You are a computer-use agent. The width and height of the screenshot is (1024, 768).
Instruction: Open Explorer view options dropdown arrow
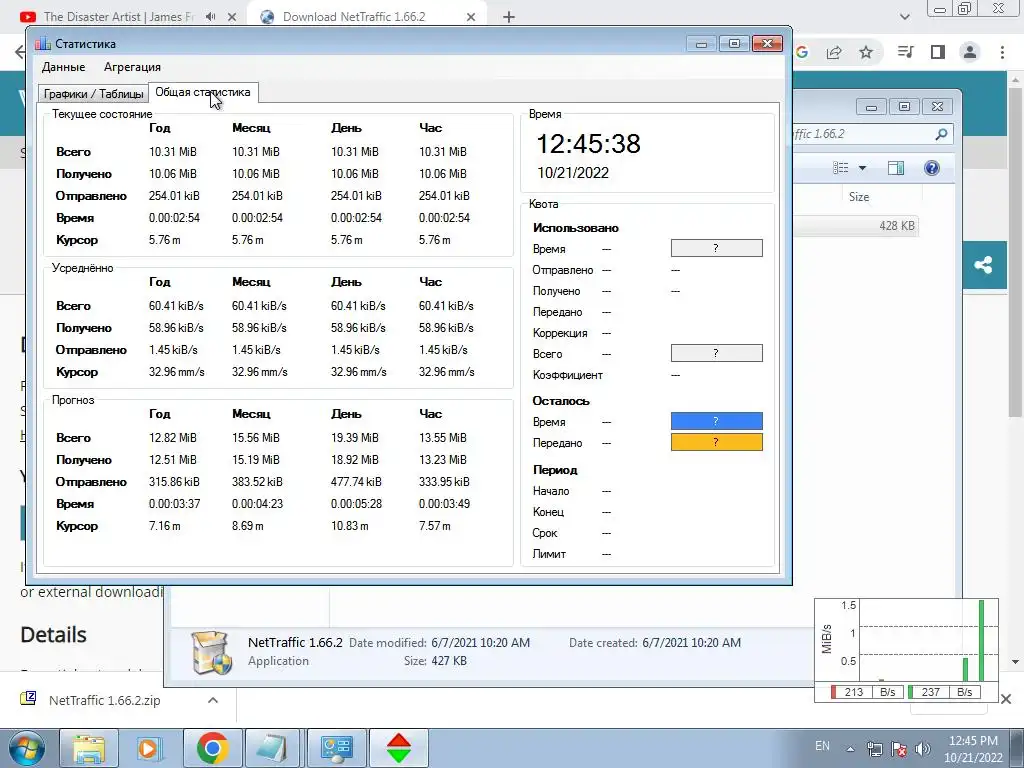(x=862, y=168)
